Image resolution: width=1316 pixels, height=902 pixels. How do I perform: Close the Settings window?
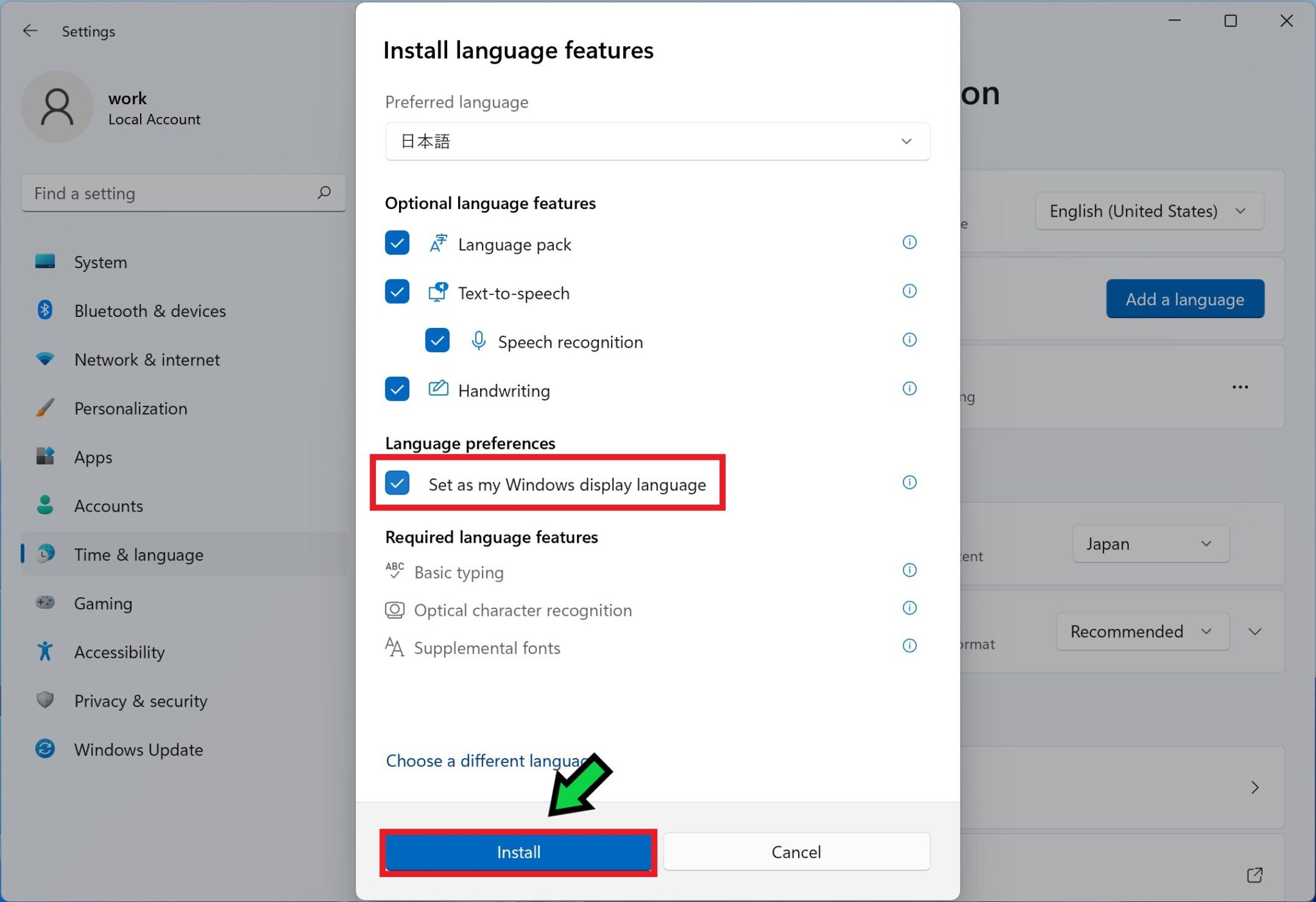(1286, 21)
